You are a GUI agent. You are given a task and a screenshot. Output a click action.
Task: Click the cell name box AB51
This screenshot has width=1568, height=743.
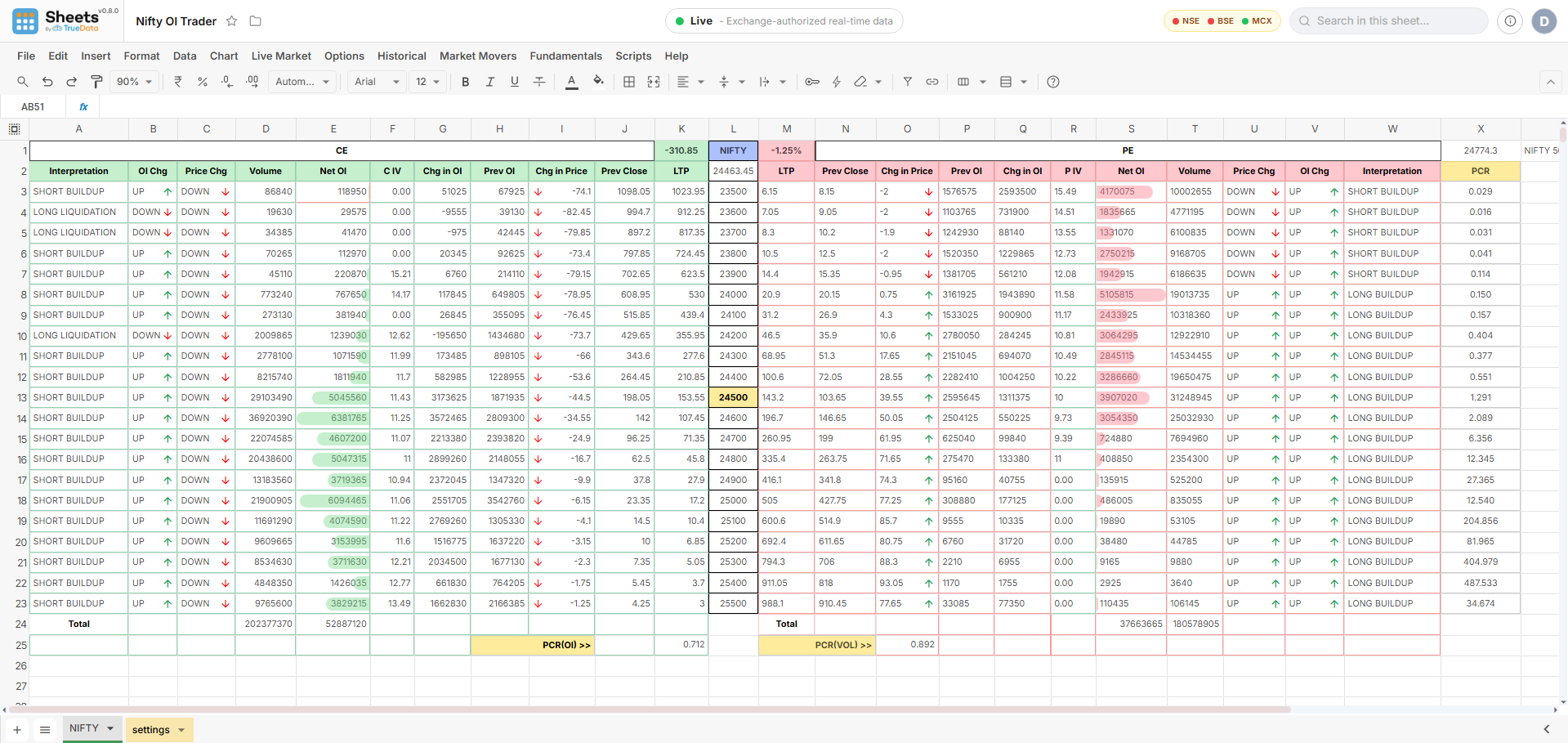33,107
